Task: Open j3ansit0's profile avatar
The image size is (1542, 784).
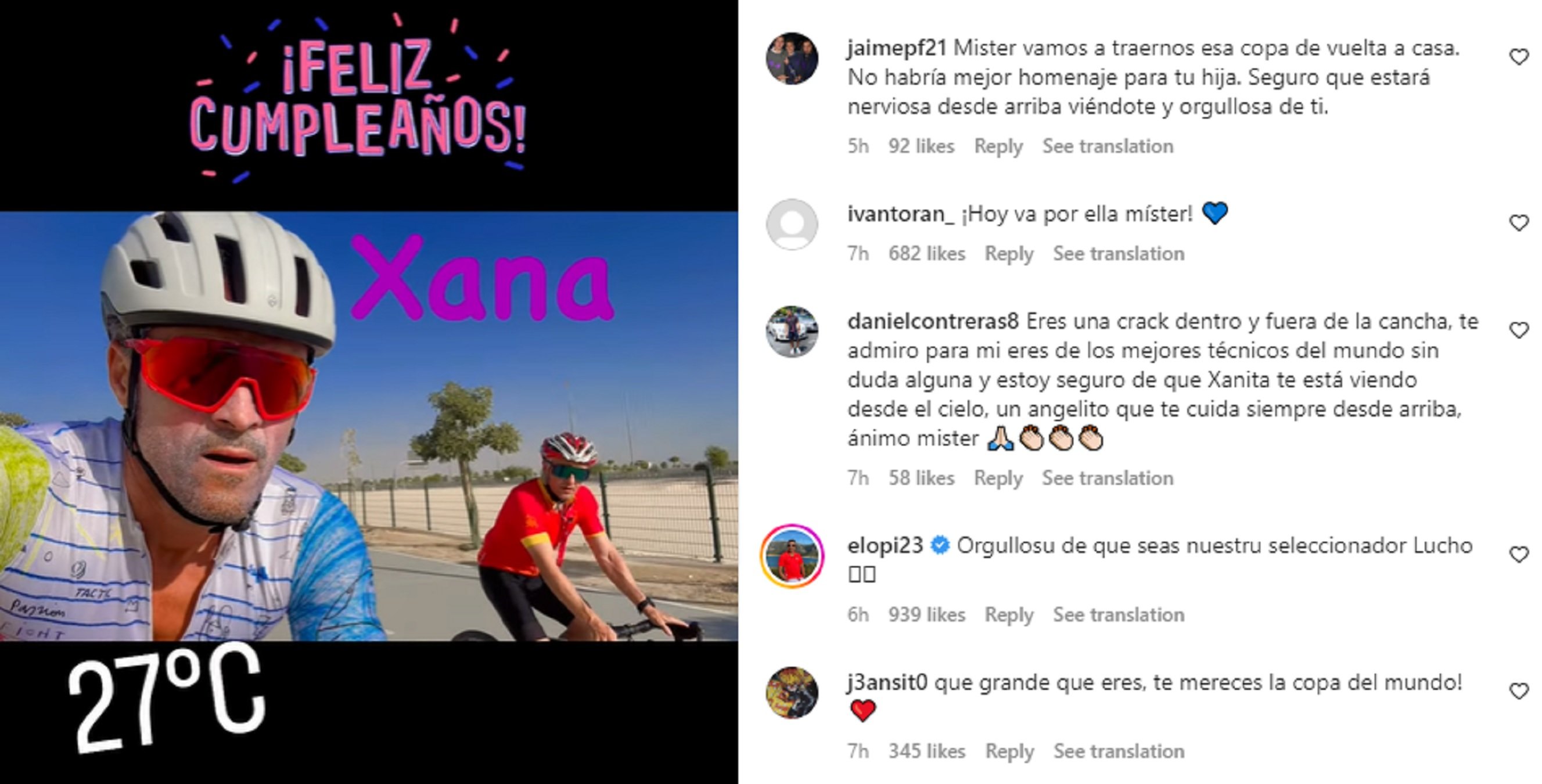Action: (x=792, y=692)
